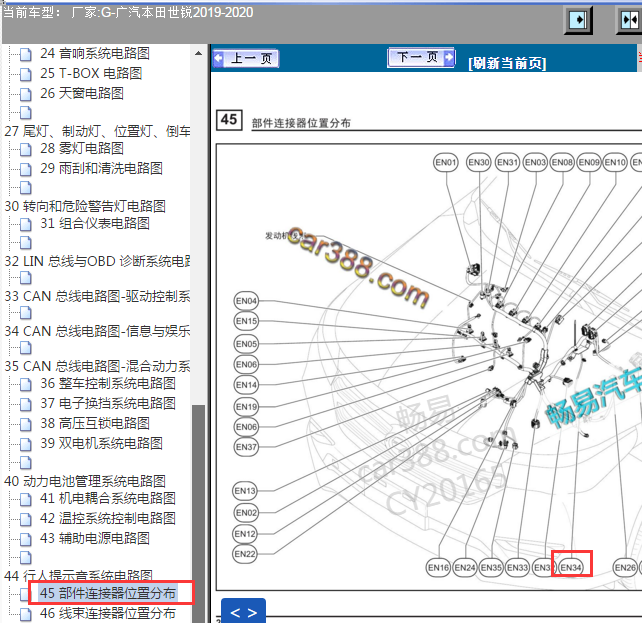Open 25 T-BOX 电路图 item
This screenshot has width=642, height=623.
pos(91,73)
